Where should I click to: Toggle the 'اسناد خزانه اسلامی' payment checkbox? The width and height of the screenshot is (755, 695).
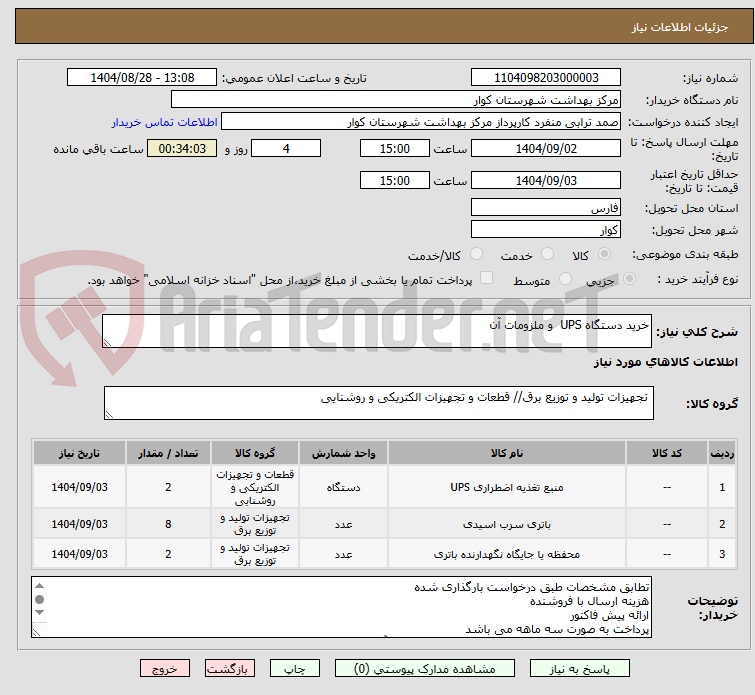(x=487, y=278)
